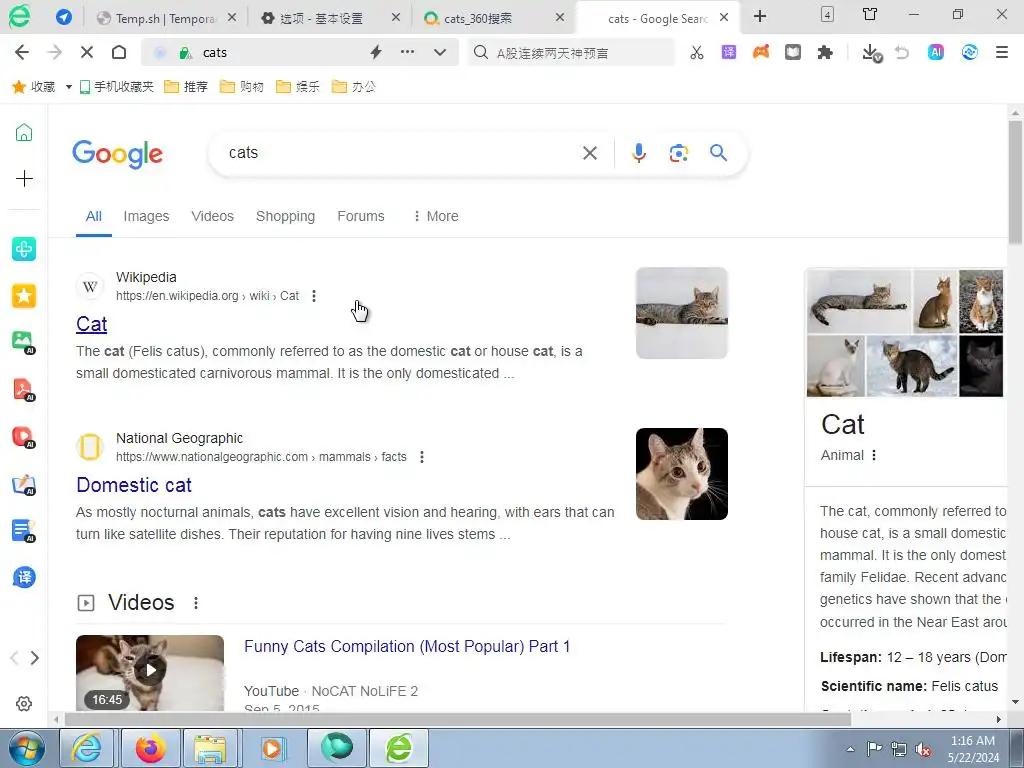Image resolution: width=1024 pixels, height=768 pixels.
Task: Click the Wikipedia result cat thumbnail
Action: pos(682,313)
